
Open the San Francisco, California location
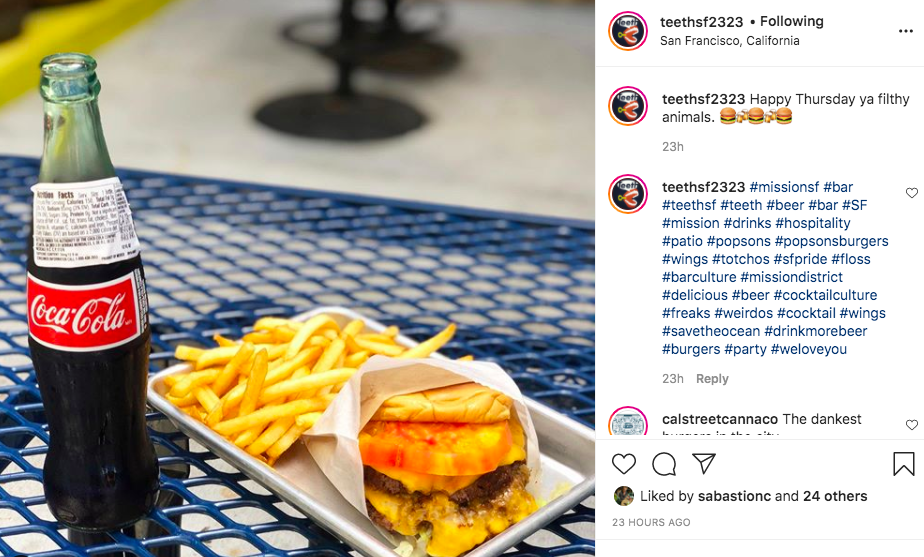(x=730, y=41)
